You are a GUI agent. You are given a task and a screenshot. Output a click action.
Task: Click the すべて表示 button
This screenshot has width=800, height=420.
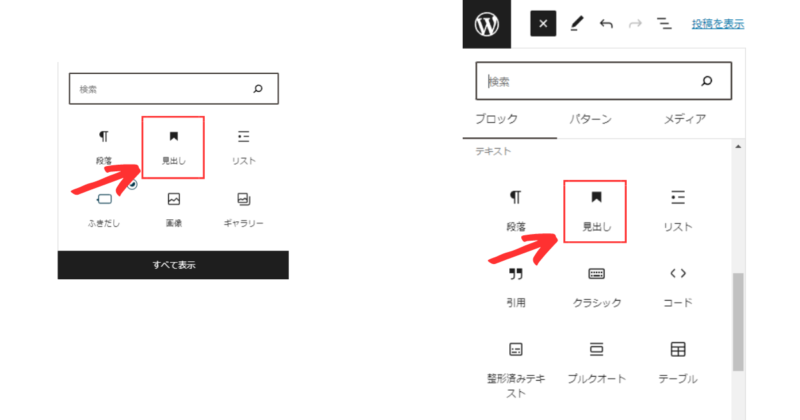coord(173,265)
